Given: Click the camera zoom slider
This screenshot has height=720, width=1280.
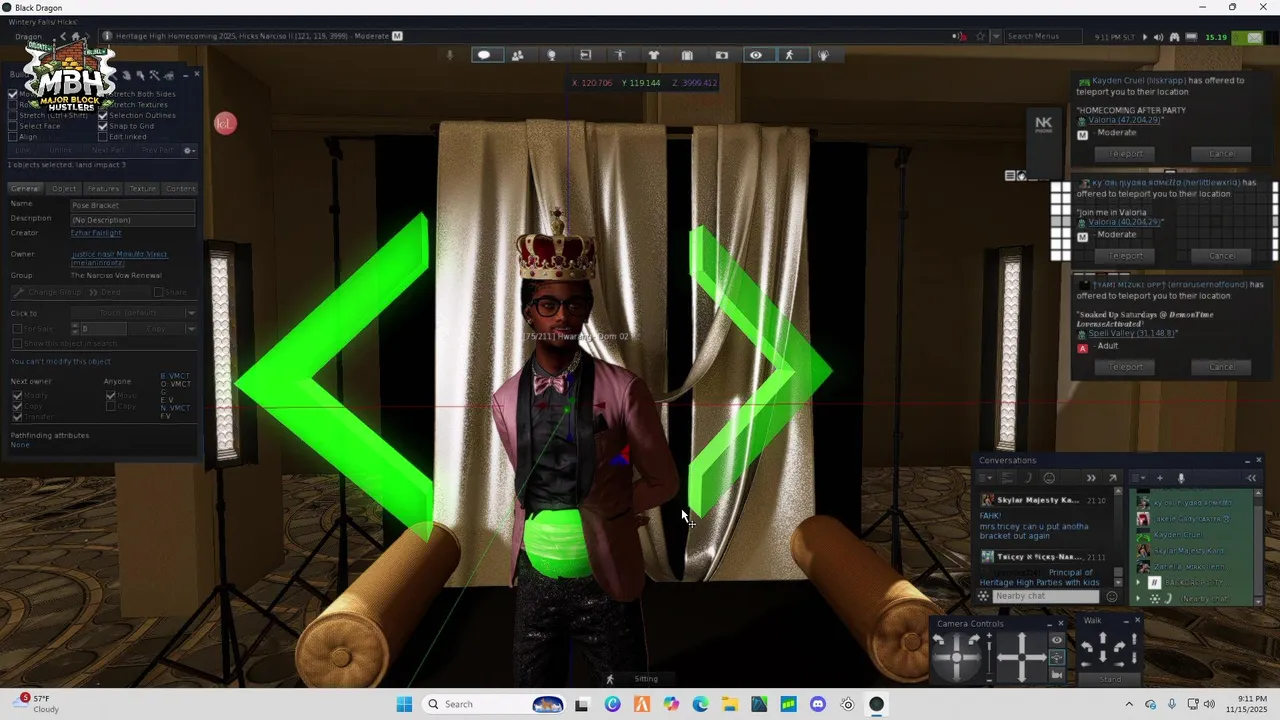Looking at the screenshot, I should coord(988,656).
